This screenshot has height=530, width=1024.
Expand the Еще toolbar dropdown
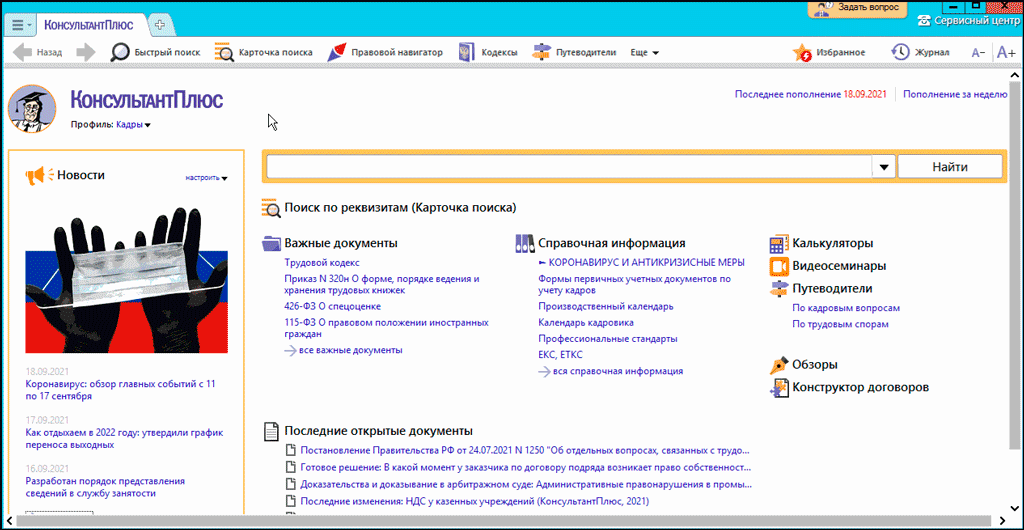tap(645, 52)
